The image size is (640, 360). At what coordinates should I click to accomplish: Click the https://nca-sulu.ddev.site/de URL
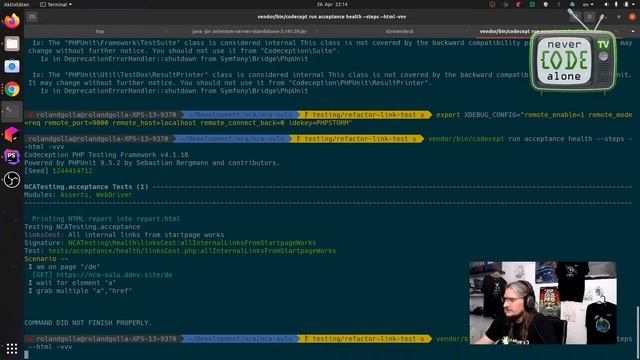point(114,275)
